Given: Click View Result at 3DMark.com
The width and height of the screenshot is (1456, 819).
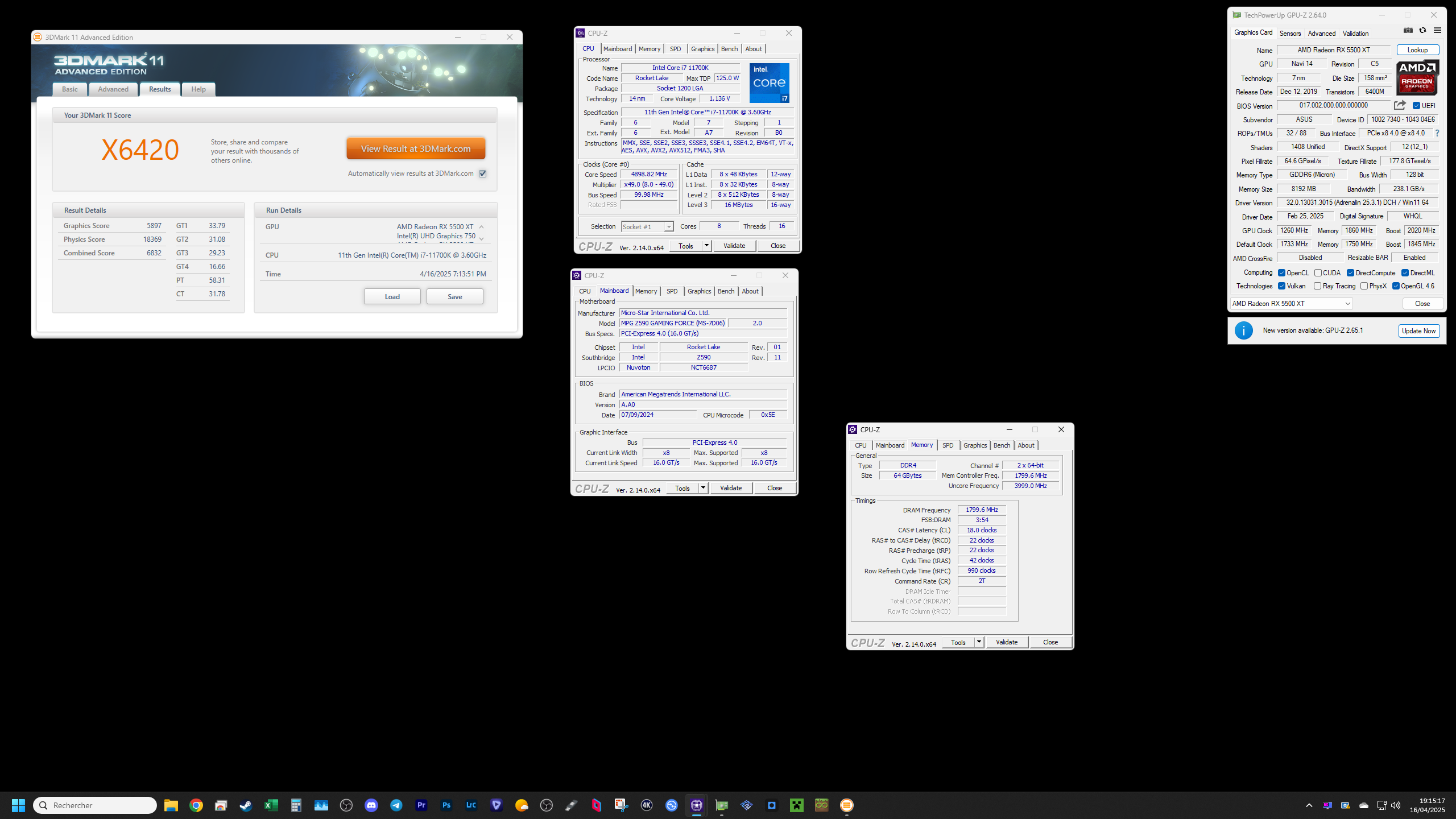Looking at the screenshot, I should (x=416, y=148).
